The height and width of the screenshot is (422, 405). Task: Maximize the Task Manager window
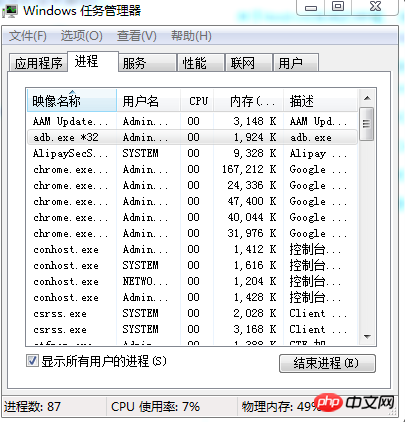pyautogui.click(x=338, y=7)
